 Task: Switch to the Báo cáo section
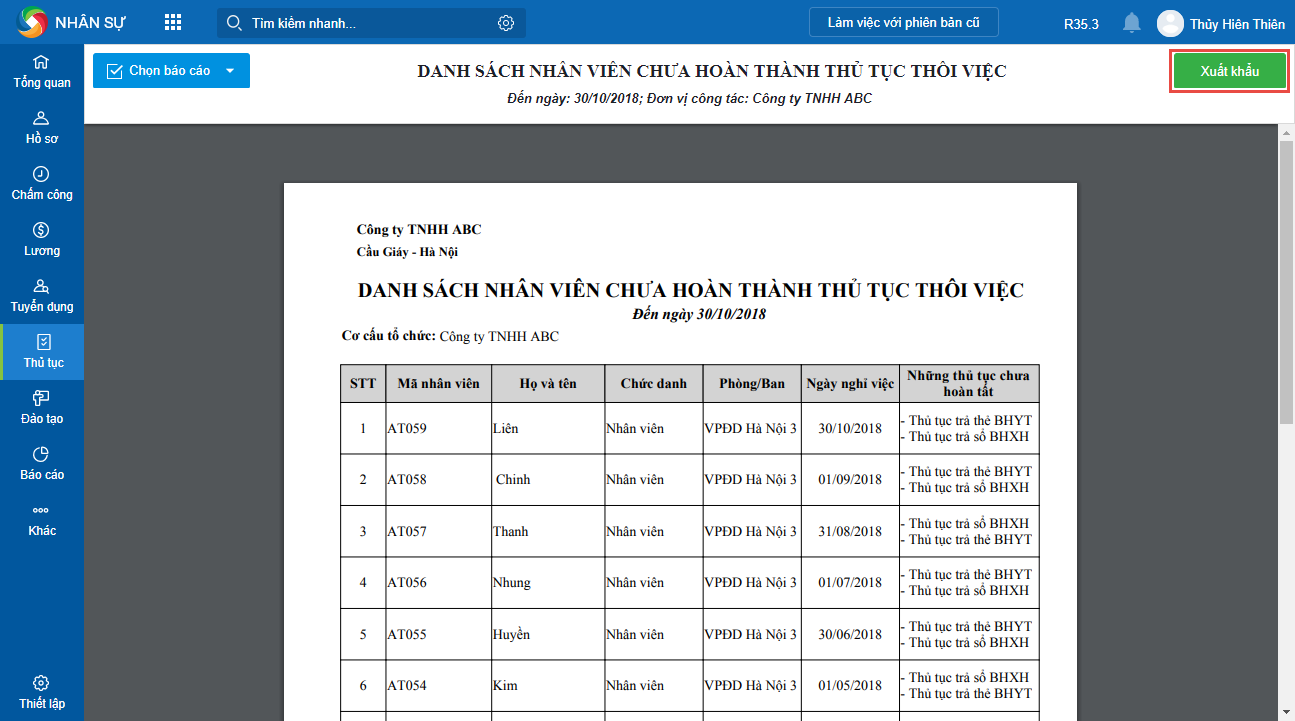(x=42, y=464)
